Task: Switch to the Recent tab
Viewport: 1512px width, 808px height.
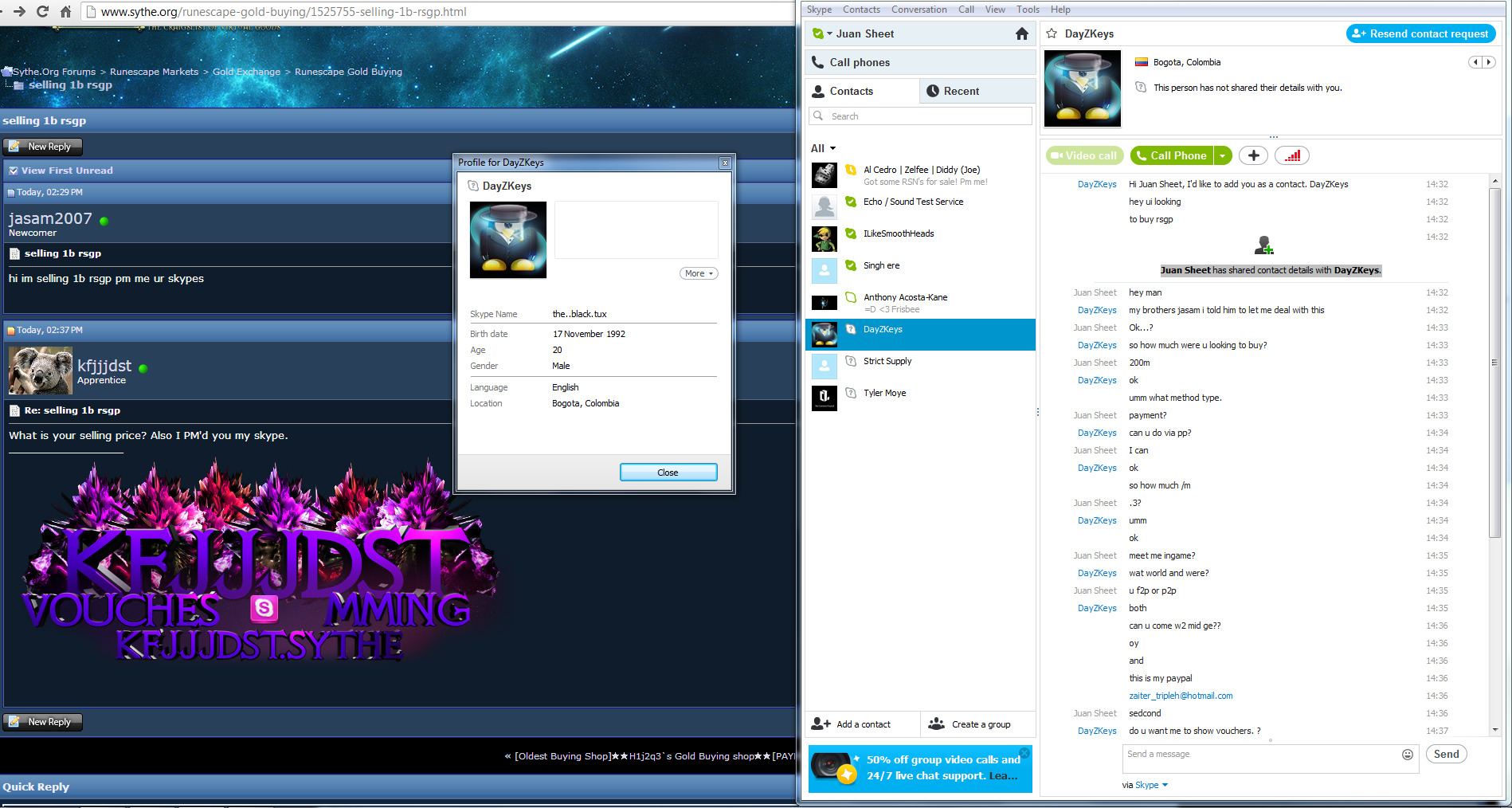Action: 978,91
